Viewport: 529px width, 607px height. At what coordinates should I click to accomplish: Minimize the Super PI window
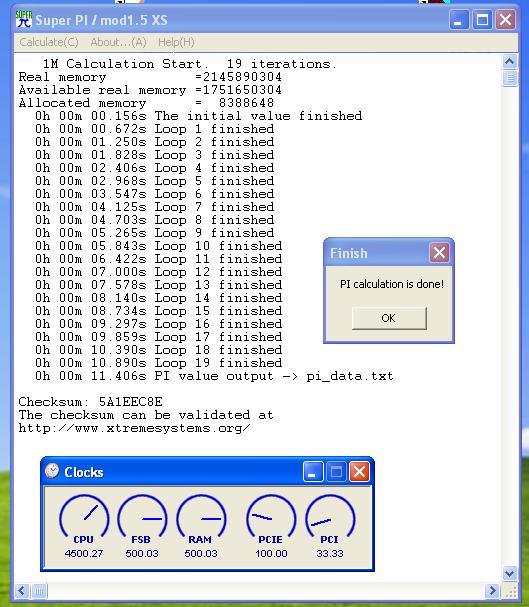point(459,19)
